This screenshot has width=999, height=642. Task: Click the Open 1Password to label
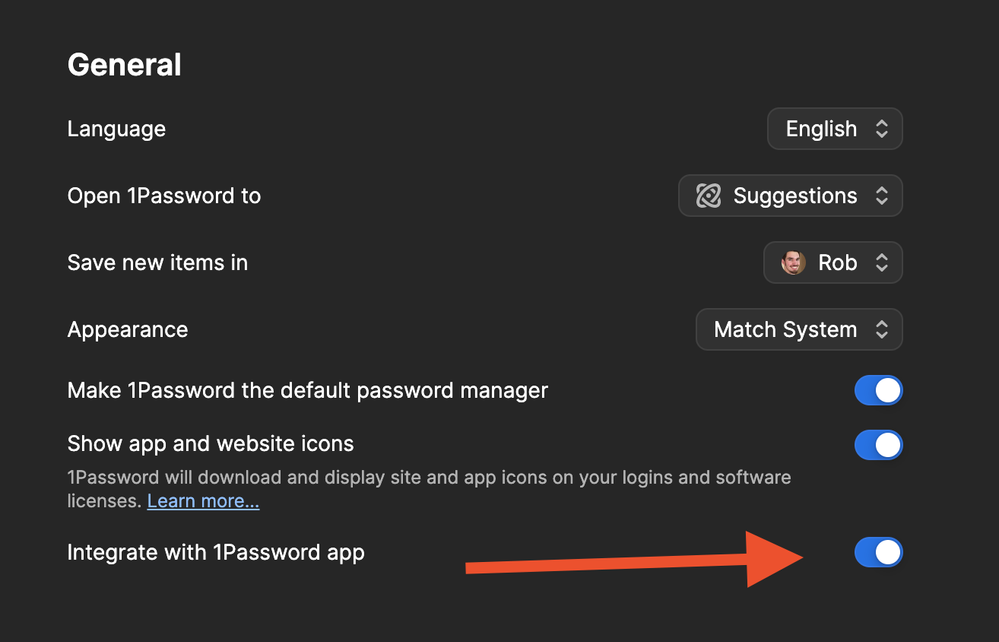[x=164, y=196]
